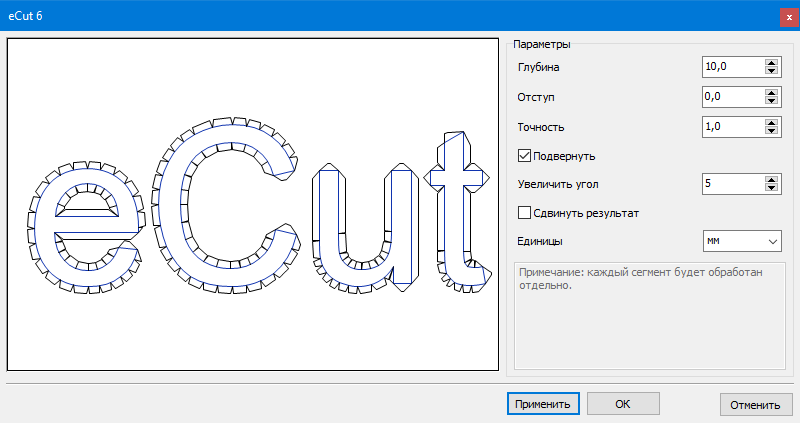800x423 pixels.
Task: Open the Единицы units dropdown
Action: (742, 241)
